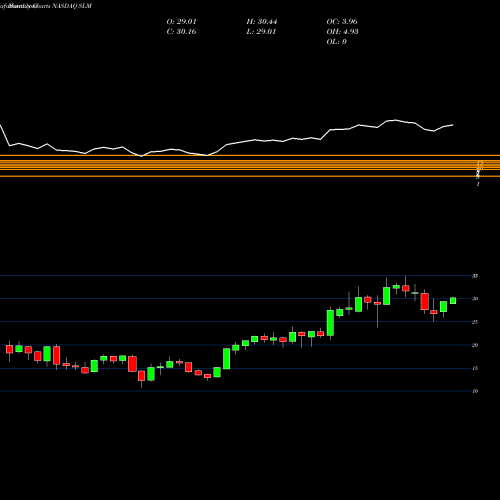Click the NASDAQ SLM chart title

(71, 6)
